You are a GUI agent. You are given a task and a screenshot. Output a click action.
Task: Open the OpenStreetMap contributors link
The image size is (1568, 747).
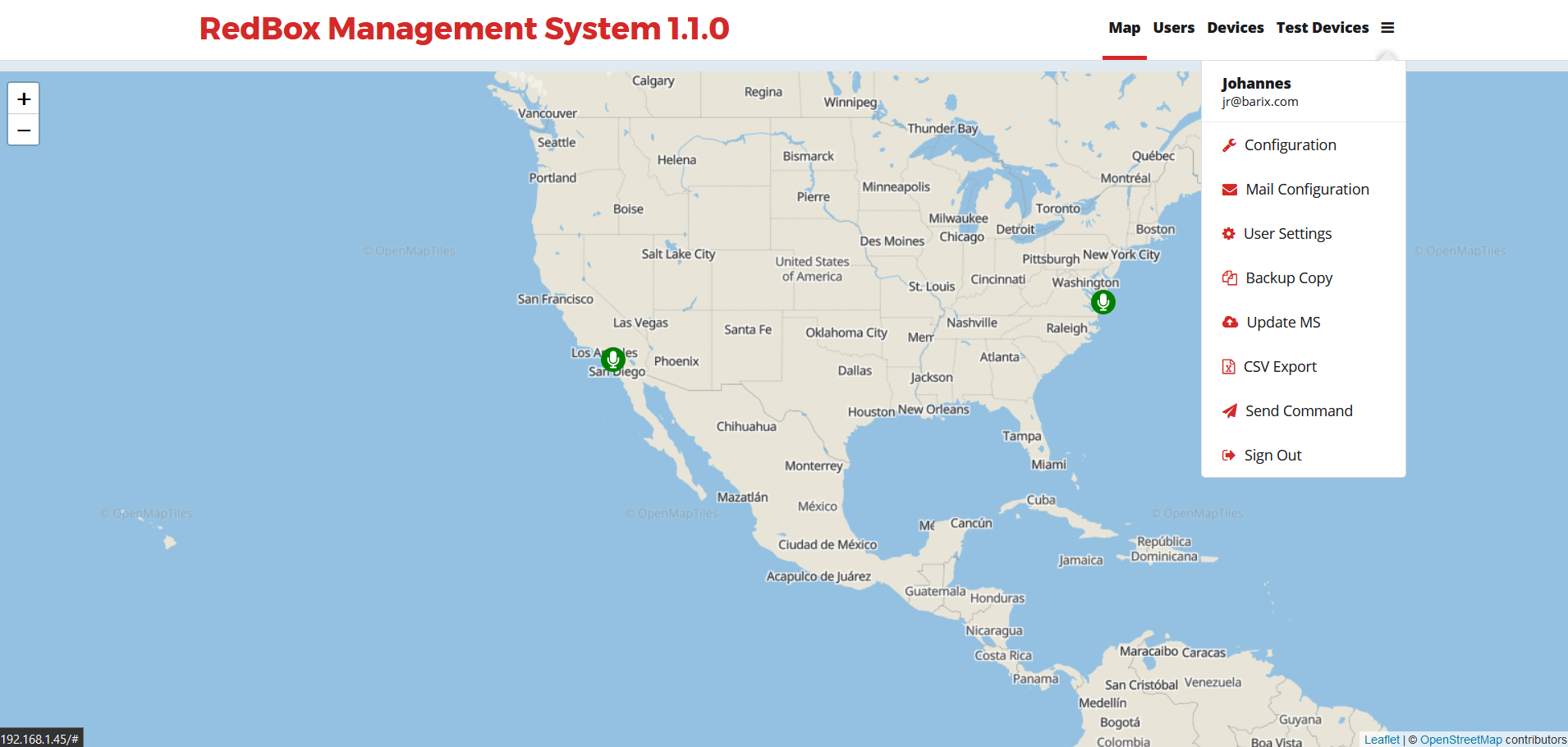pyautogui.click(x=1460, y=740)
